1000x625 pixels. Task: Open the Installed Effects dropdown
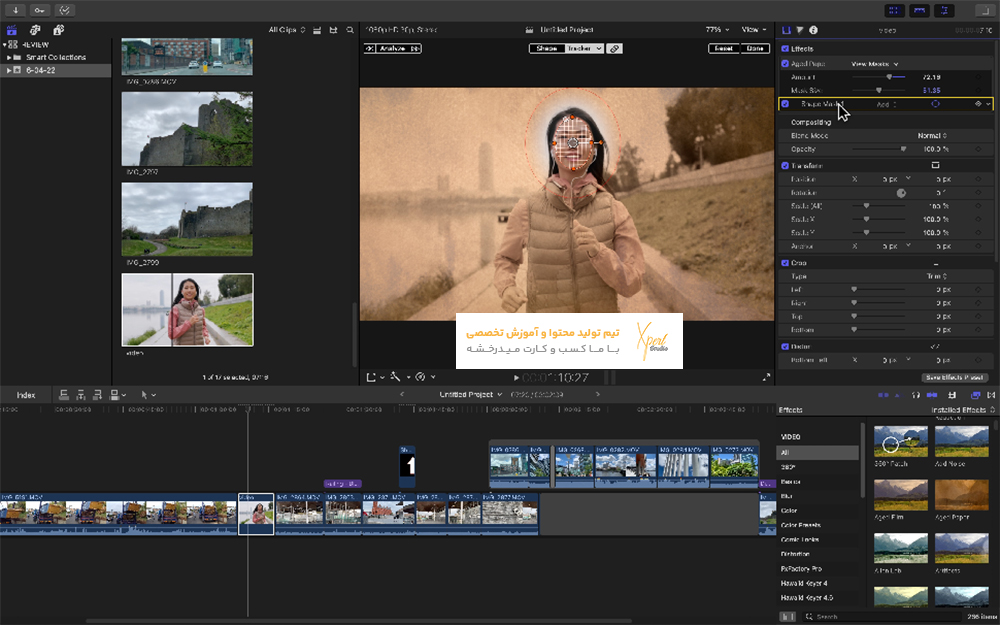pos(963,409)
